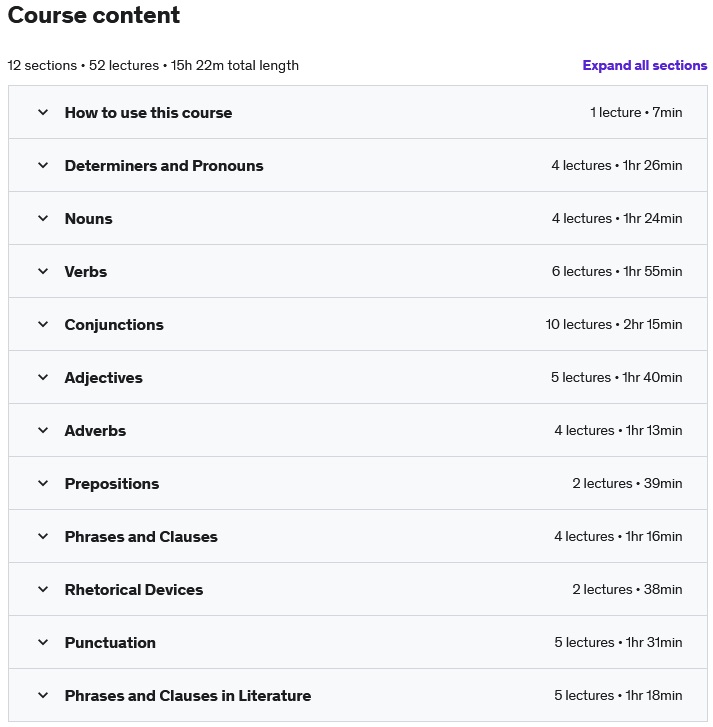The image size is (713, 727).
Task: Click How to use this course title
Action: [x=148, y=113]
